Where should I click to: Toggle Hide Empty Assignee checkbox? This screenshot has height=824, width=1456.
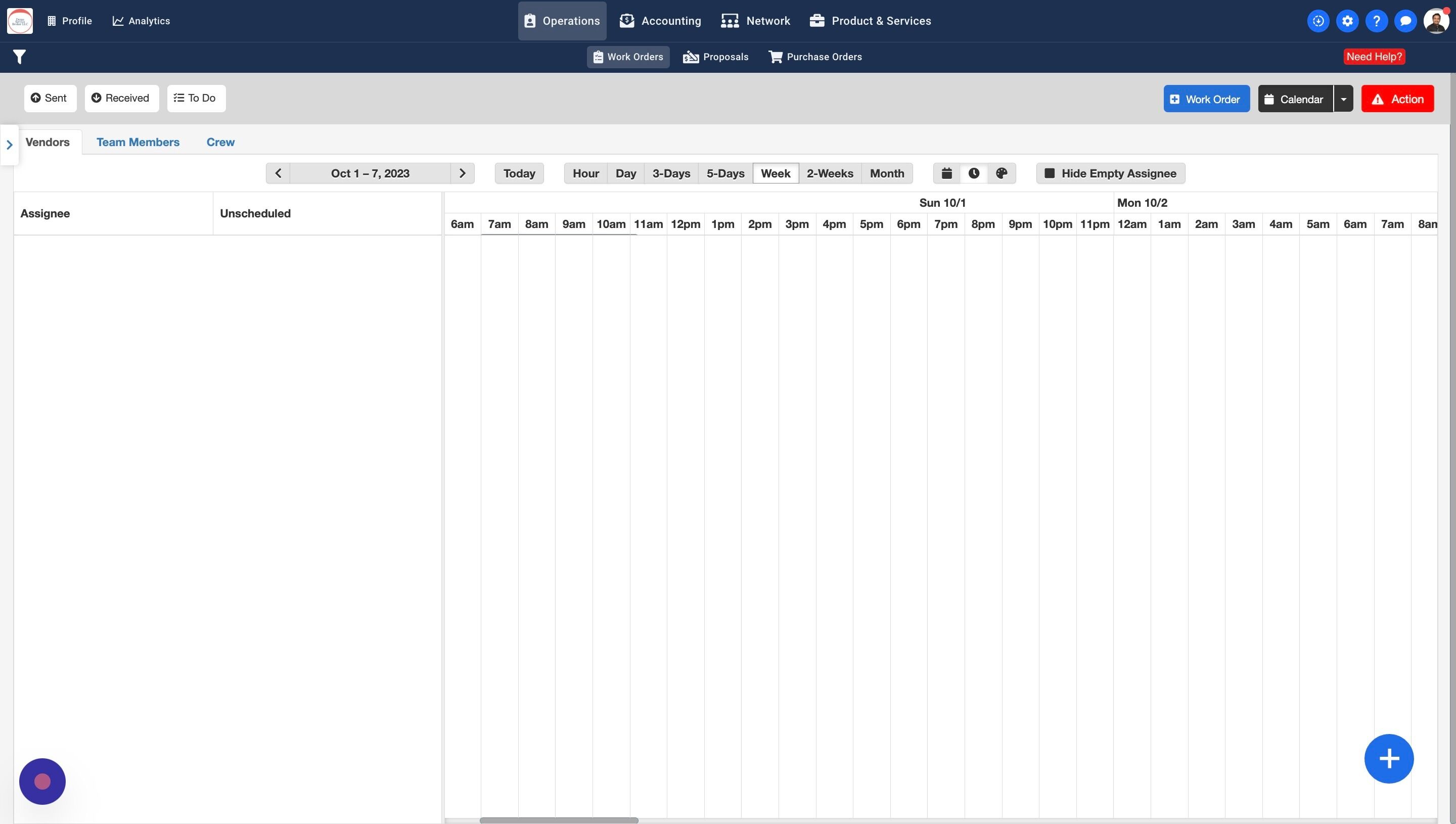tap(1049, 173)
